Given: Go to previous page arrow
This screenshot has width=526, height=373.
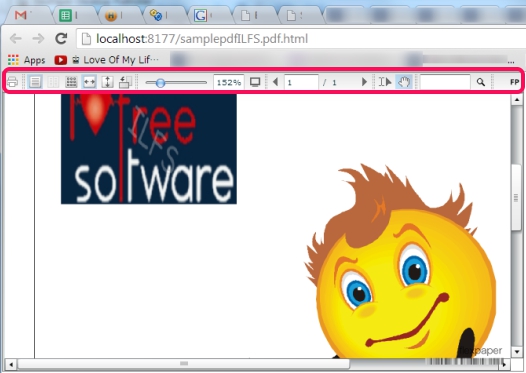Looking at the screenshot, I should tap(275, 82).
